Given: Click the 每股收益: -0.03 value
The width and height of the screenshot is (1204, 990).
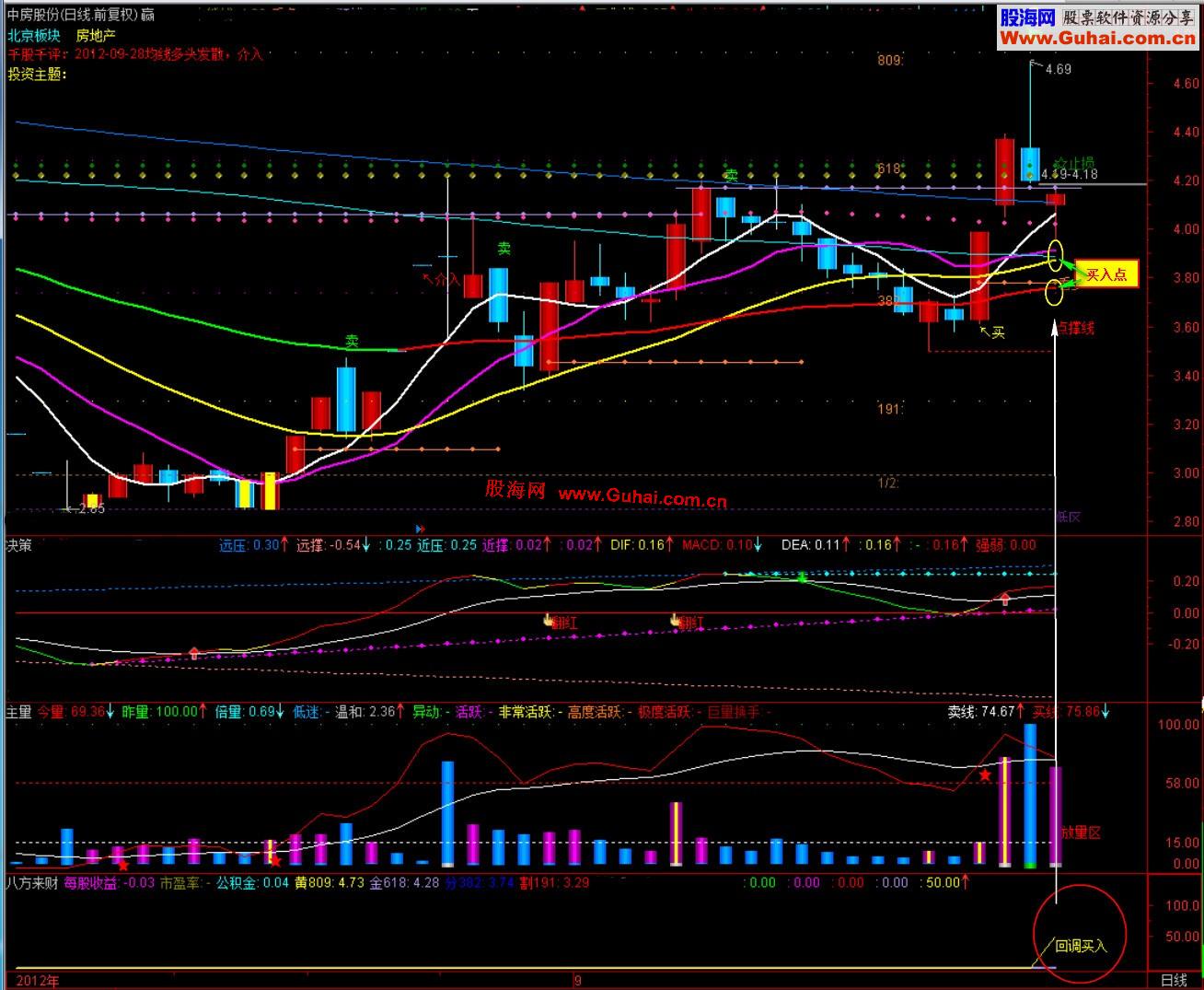Looking at the screenshot, I should [x=110, y=882].
